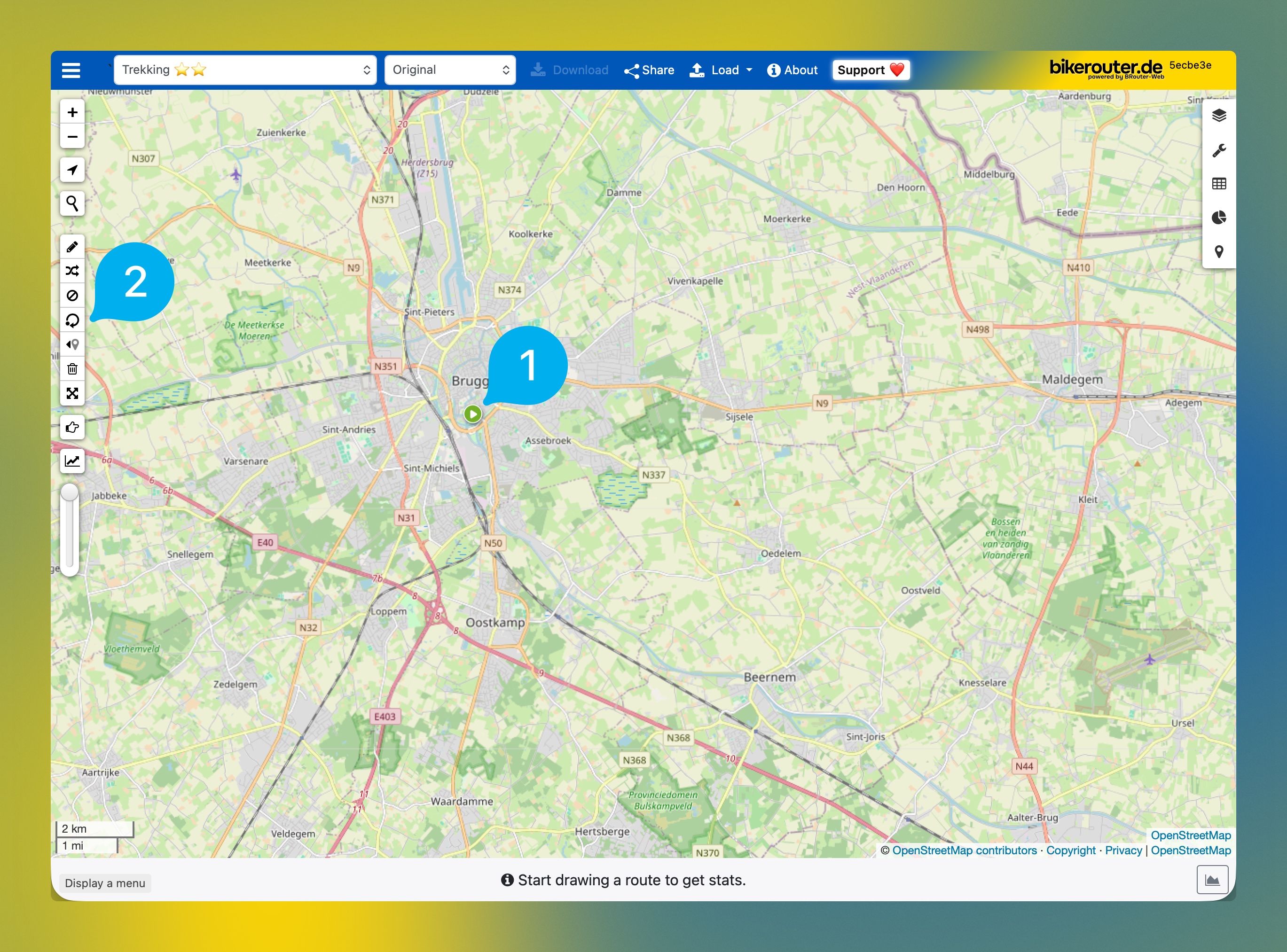Open the About menu item
This screenshot has height=952, width=1287.
point(792,70)
